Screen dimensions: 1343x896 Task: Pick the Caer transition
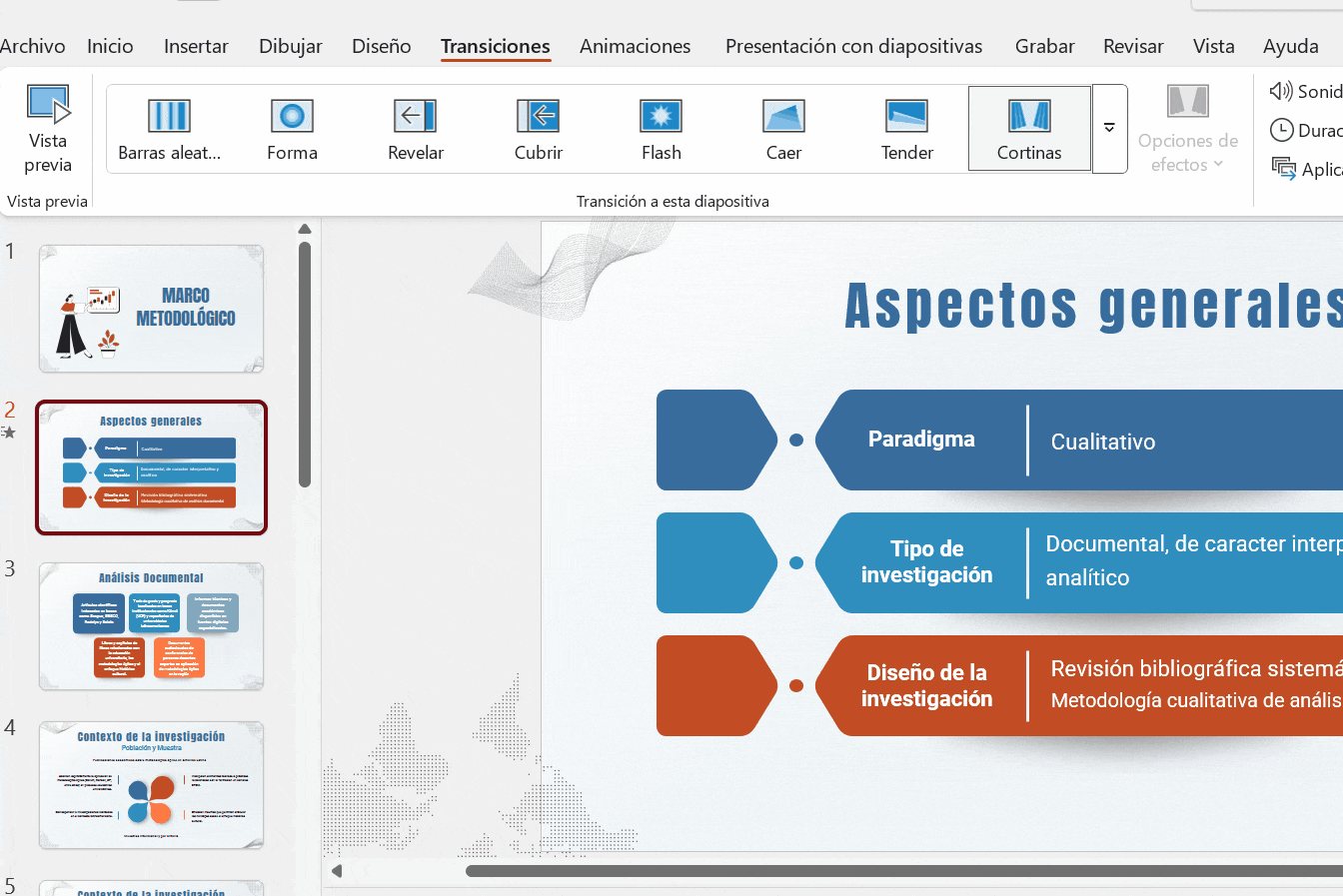tap(783, 130)
